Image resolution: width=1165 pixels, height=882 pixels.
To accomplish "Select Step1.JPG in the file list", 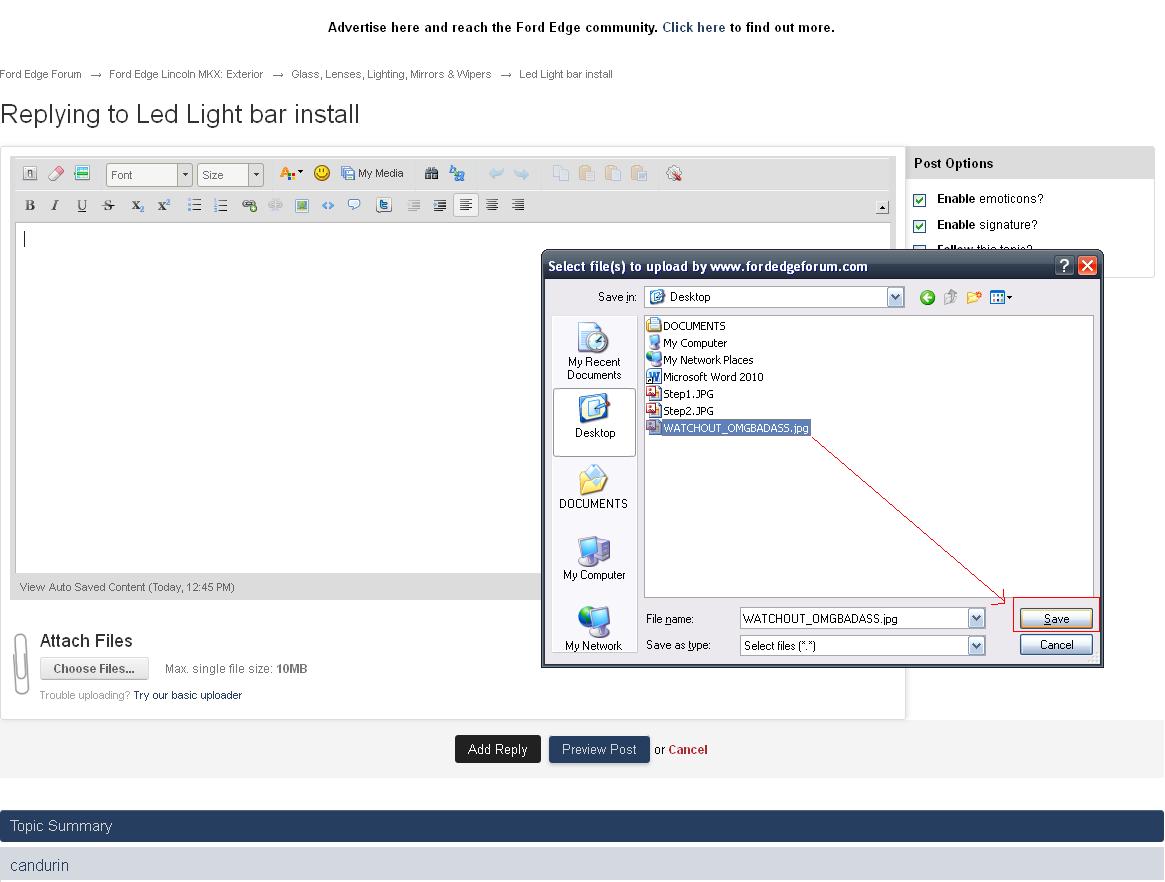I will 688,394.
